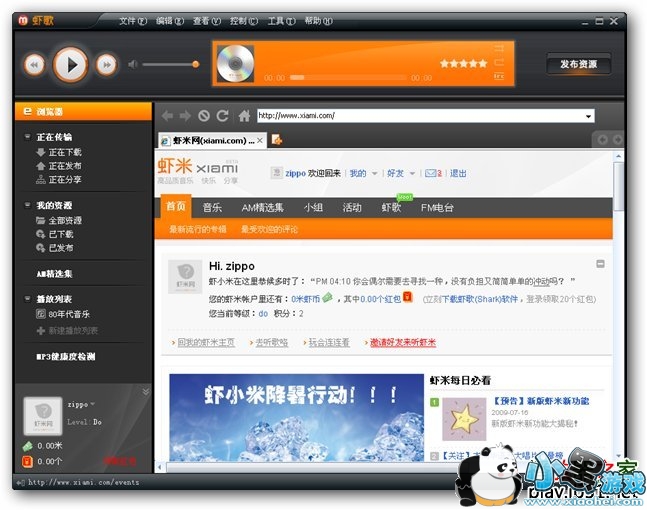
Task: Switch to 小组 nav tab
Action: point(313,208)
